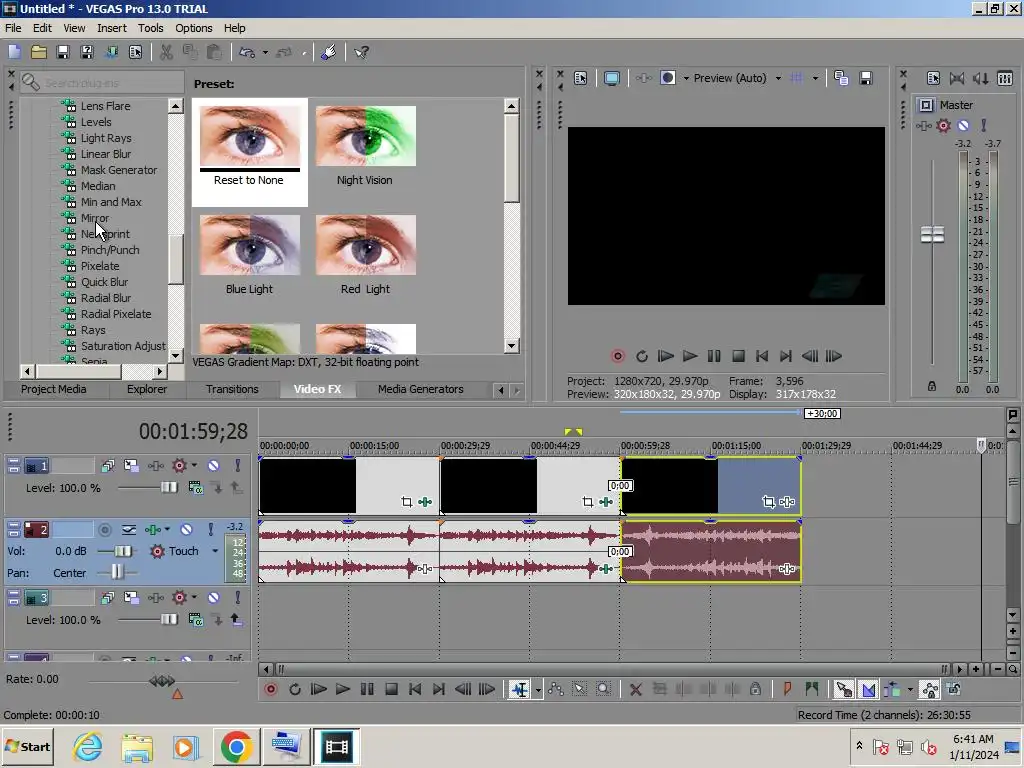The height and width of the screenshot is (768, 1024).
Task: Solo video track 1
Action: pos(238,466)
